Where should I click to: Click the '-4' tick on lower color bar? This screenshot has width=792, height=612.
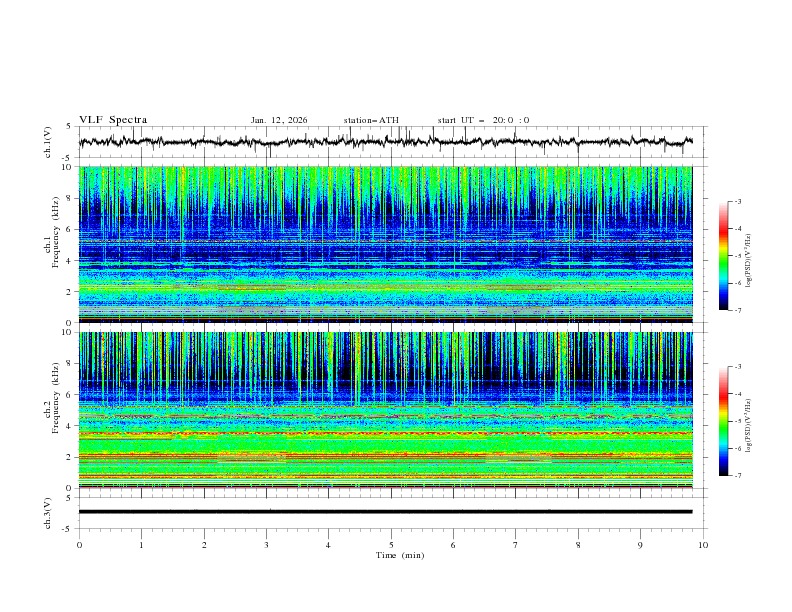tap(738, 394)
